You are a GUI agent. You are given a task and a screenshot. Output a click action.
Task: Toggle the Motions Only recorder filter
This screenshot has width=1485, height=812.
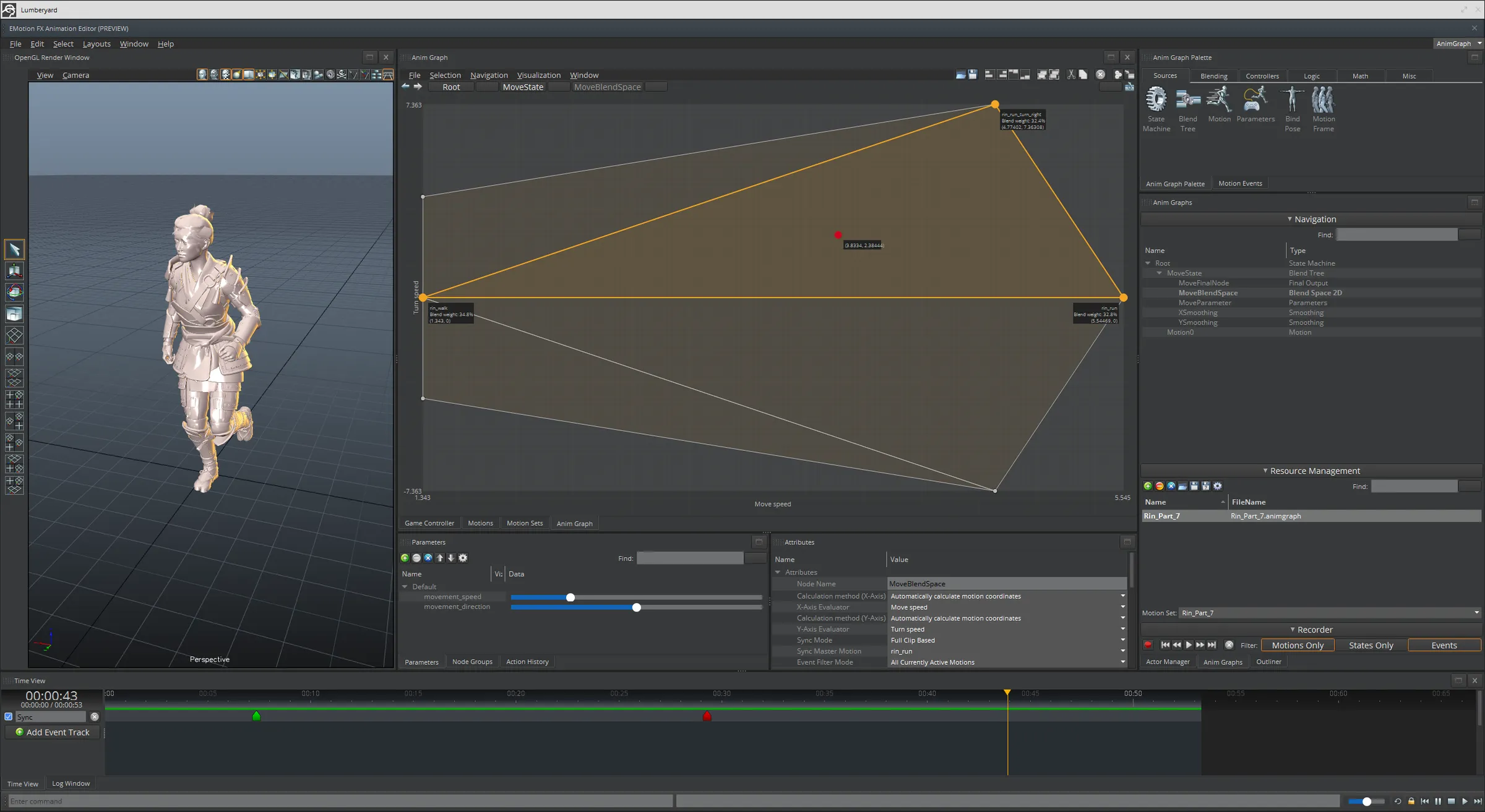click(1298, 645)
